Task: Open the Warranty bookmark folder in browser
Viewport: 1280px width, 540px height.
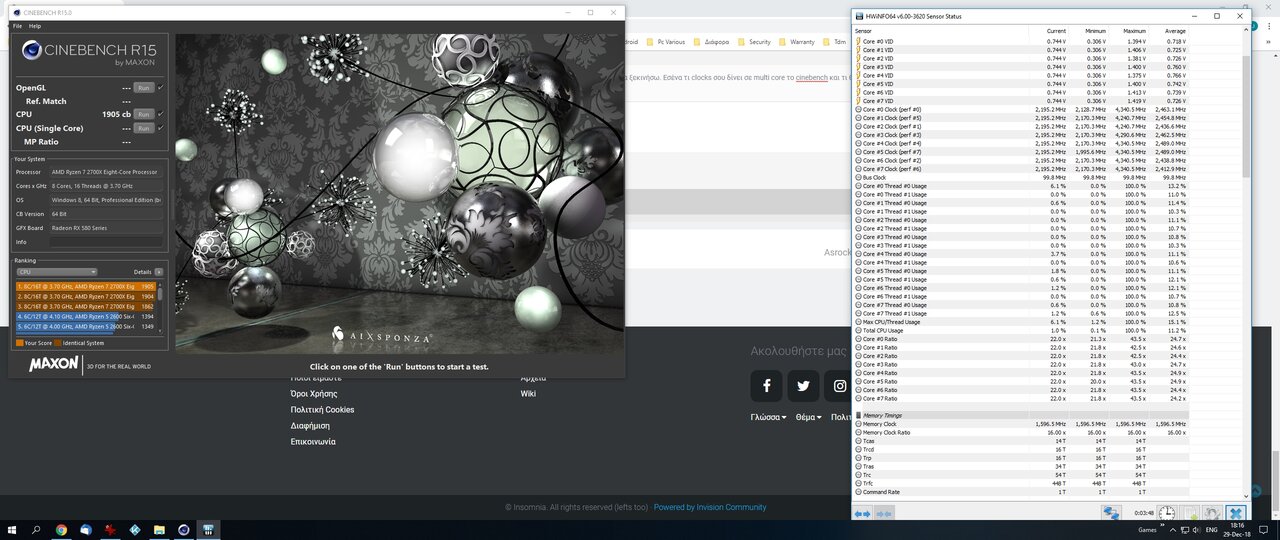Action: 796,42
